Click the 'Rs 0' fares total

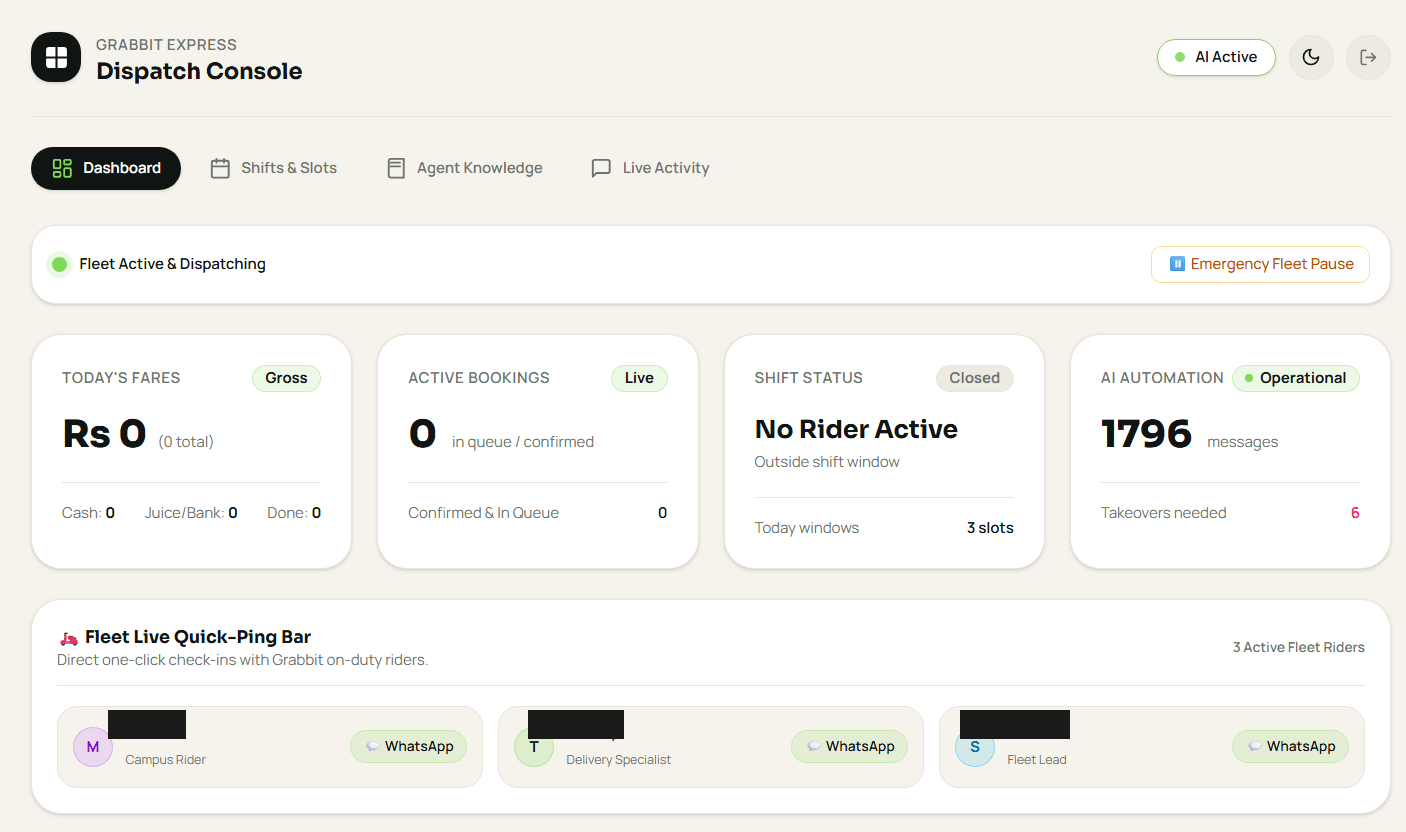(104, 434)
